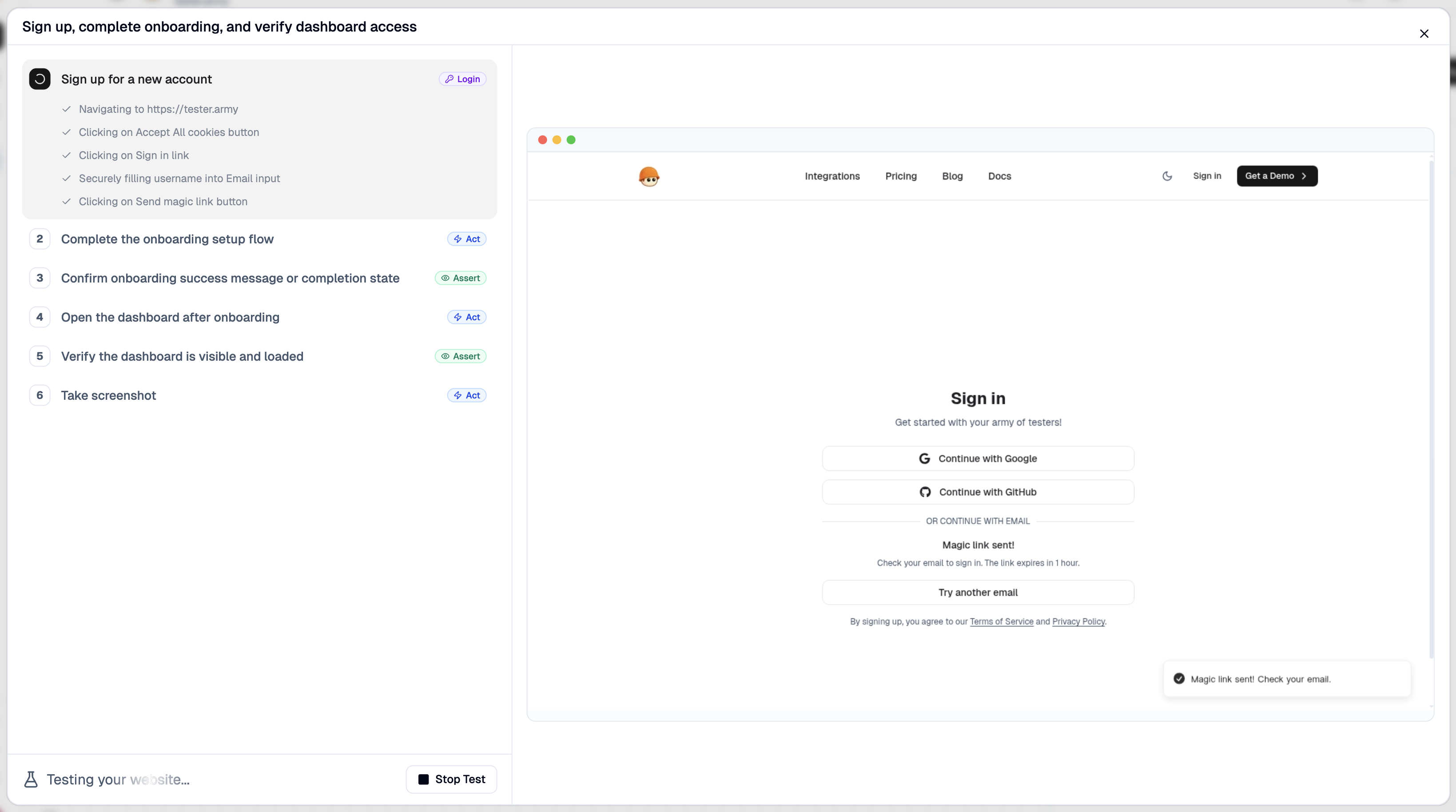Open the Pricing nav item
Viewport: 1456px width, 812px height.
[900, 176]
